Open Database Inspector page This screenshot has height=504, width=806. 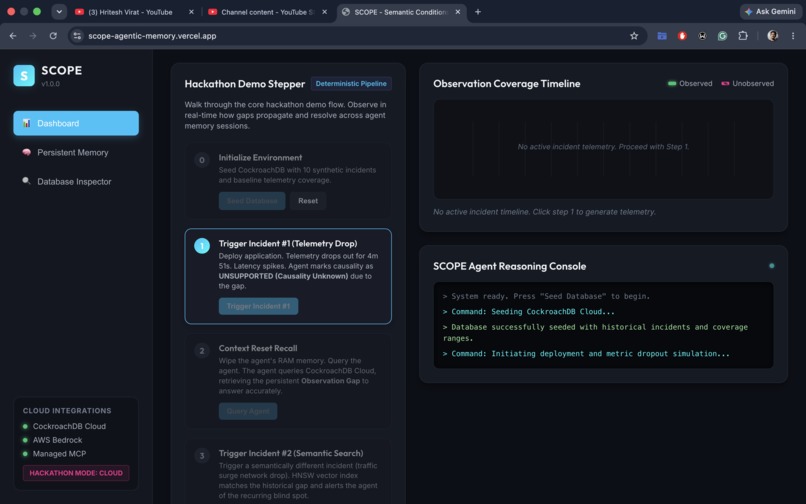(76, 182)
